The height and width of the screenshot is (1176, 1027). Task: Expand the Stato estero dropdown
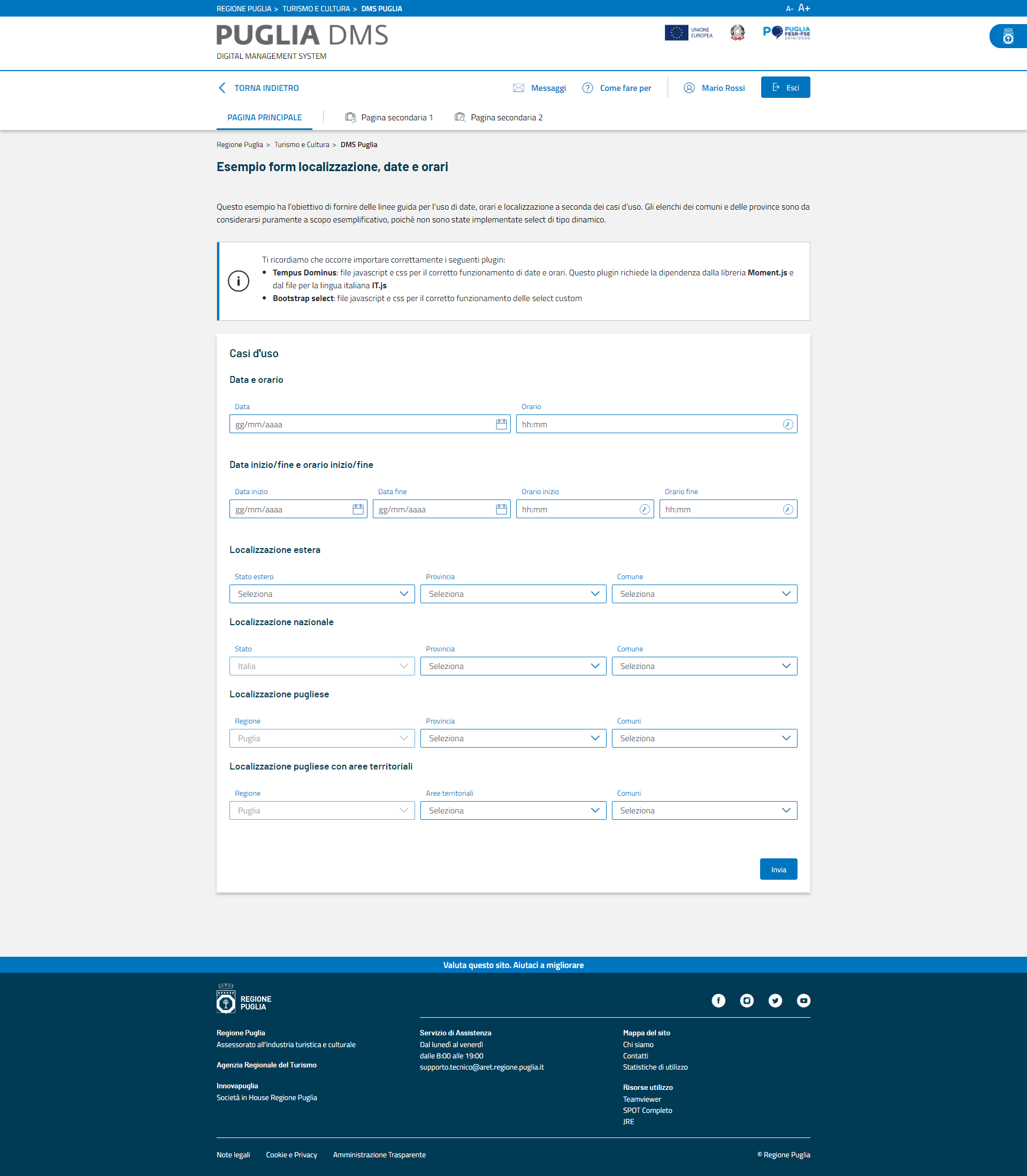[321, 594]
